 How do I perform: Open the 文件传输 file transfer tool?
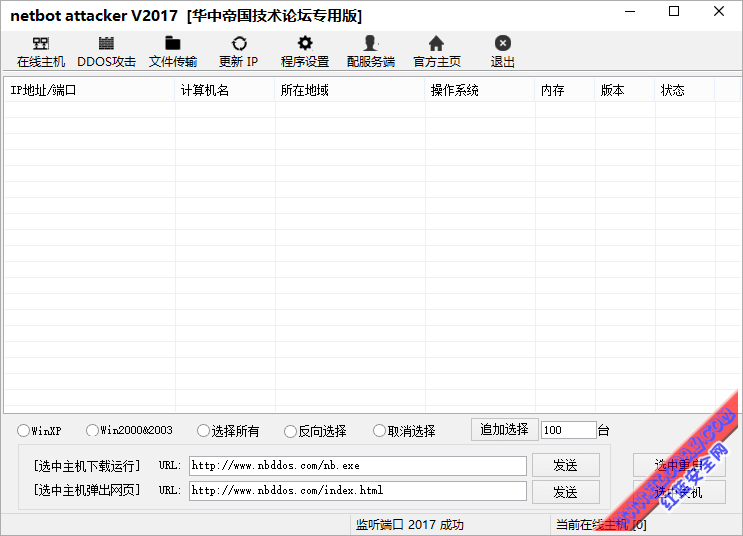coord(173,52)
